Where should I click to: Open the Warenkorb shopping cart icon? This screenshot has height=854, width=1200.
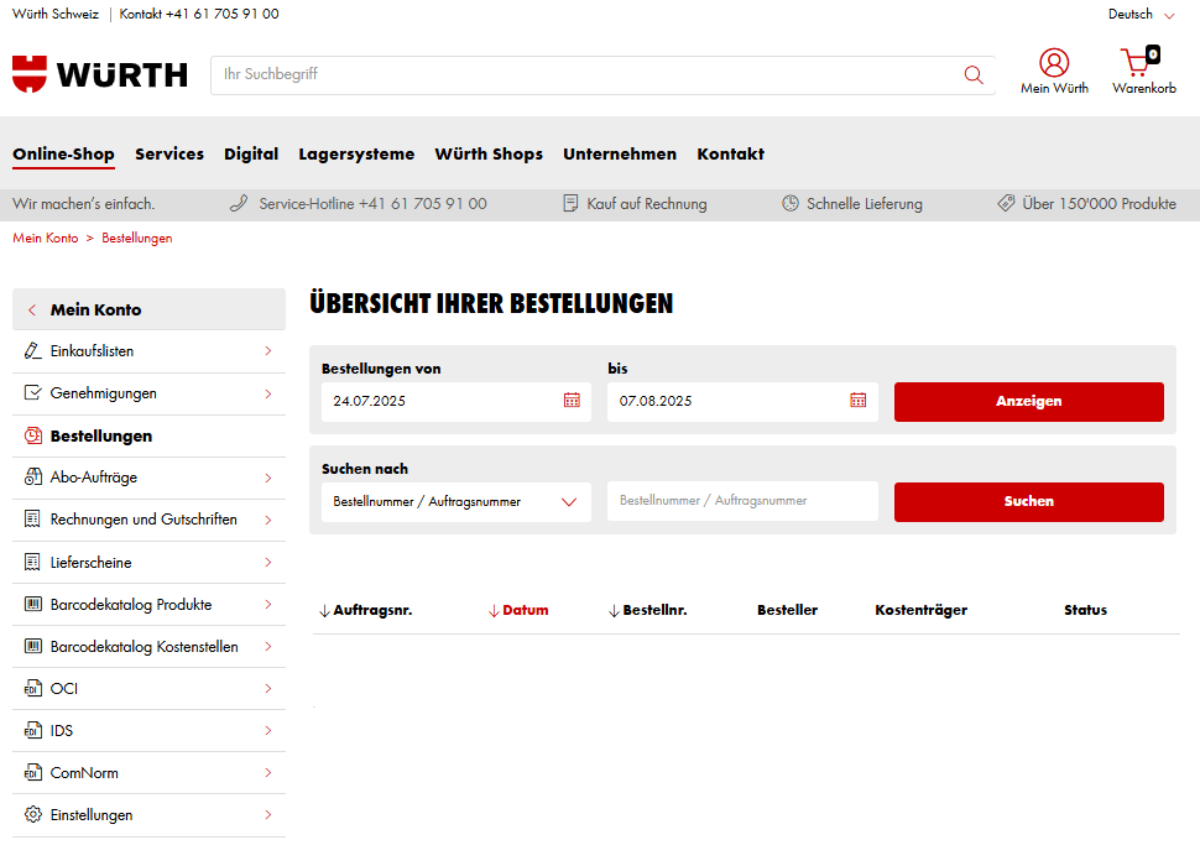click(x=1140, y=62)
